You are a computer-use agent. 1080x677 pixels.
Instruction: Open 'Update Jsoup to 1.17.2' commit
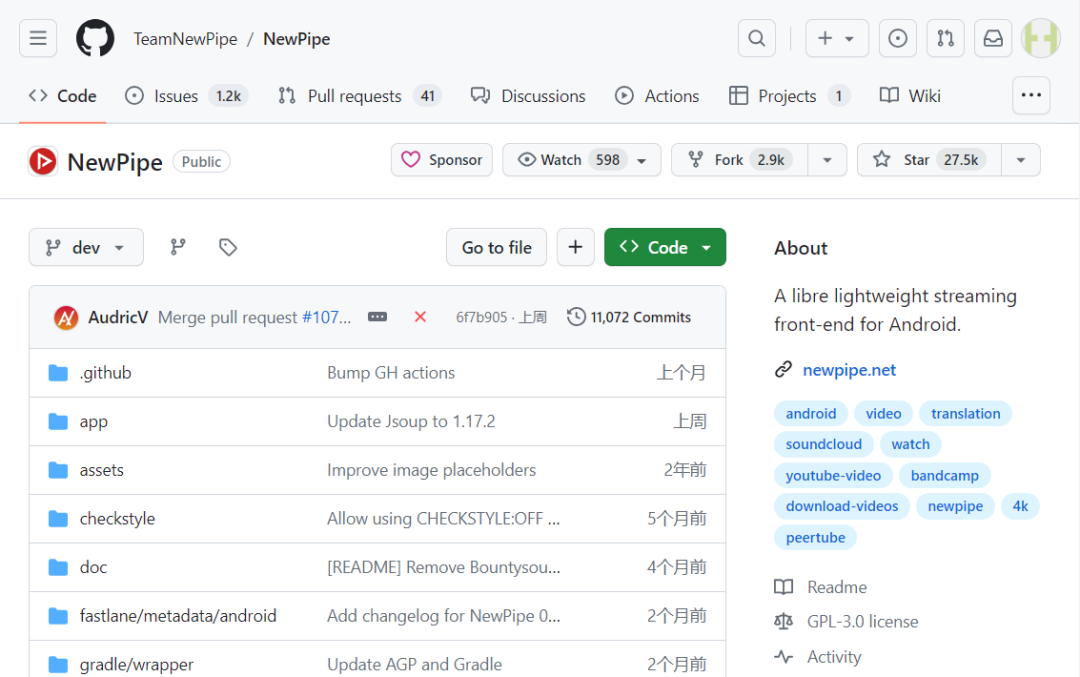point(411,421)
